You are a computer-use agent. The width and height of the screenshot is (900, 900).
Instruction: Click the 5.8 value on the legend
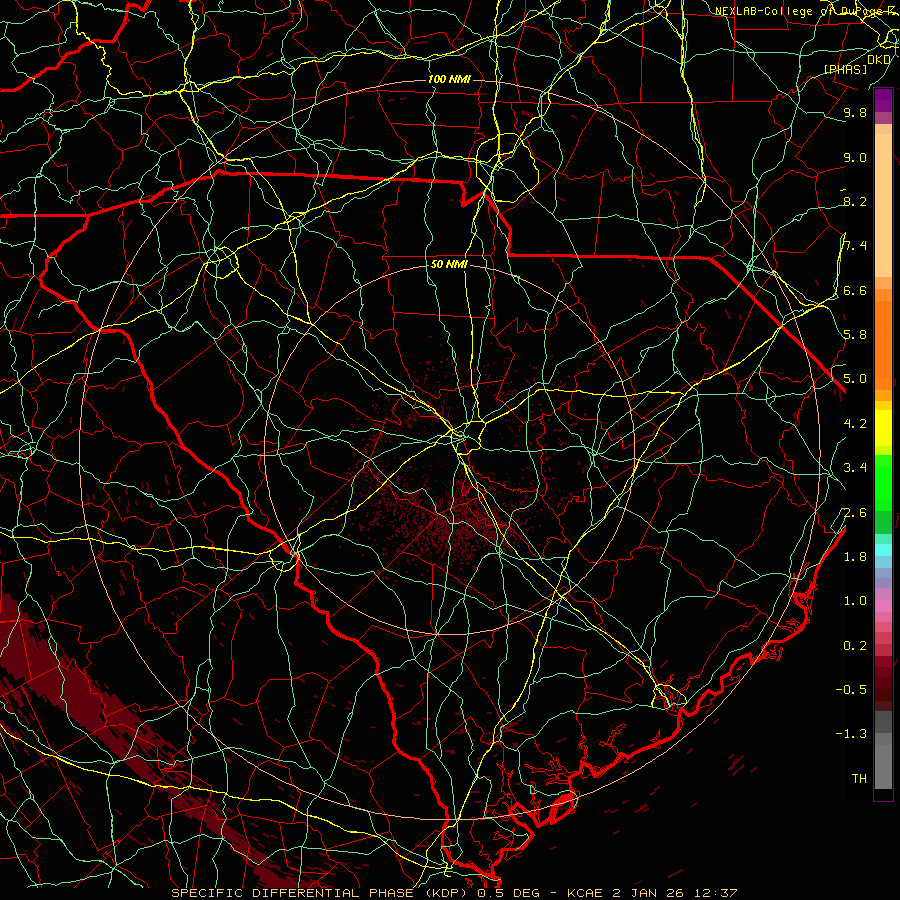855,335
